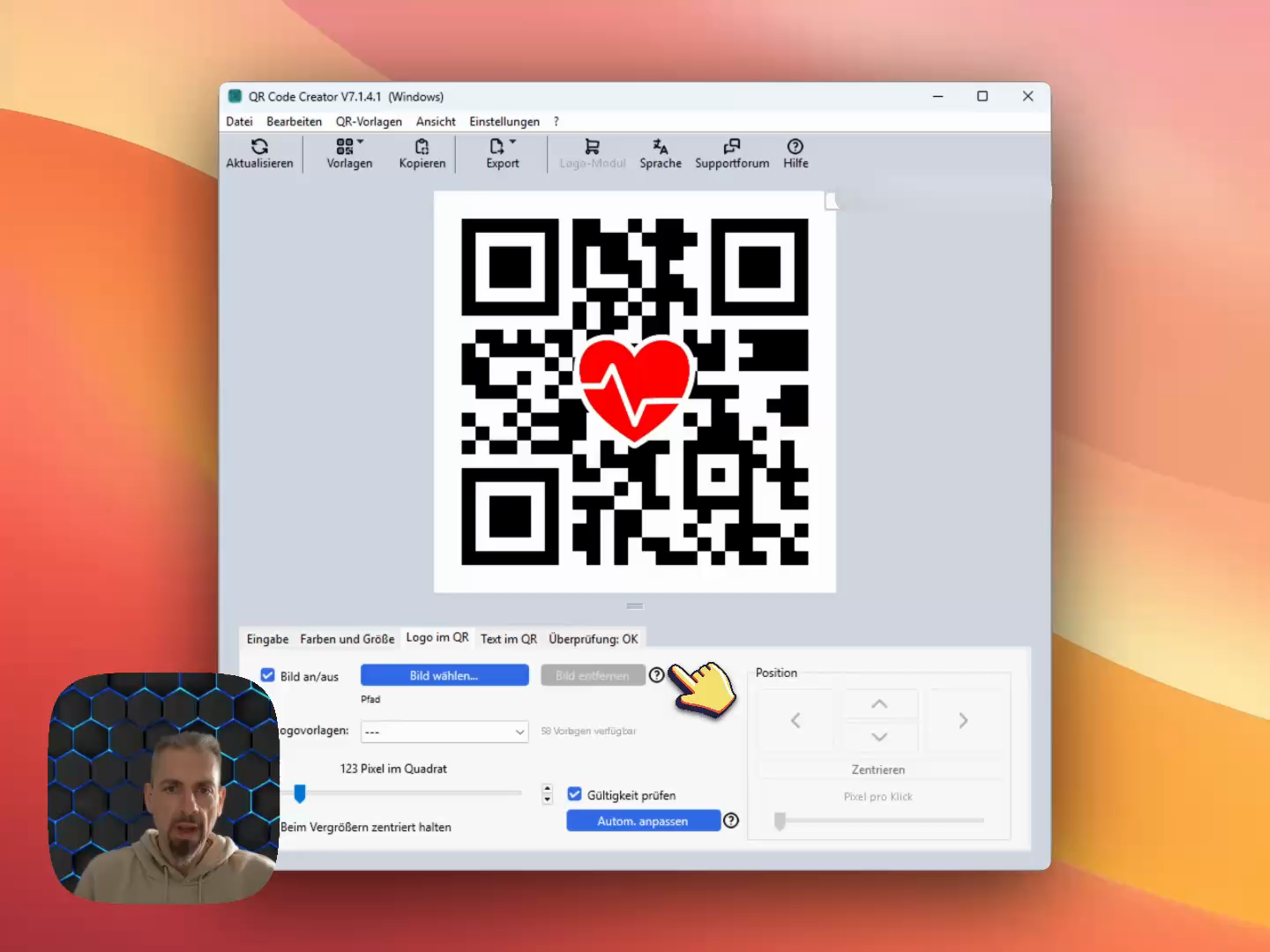The height and width of the screenshot is (952, 1270).
Task: Click help icon beside Autom. anpassen
Action: [x=731, y=821]
